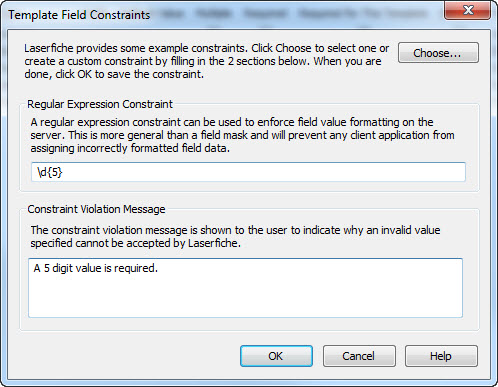Open Help for field constraints

point(441,356)
